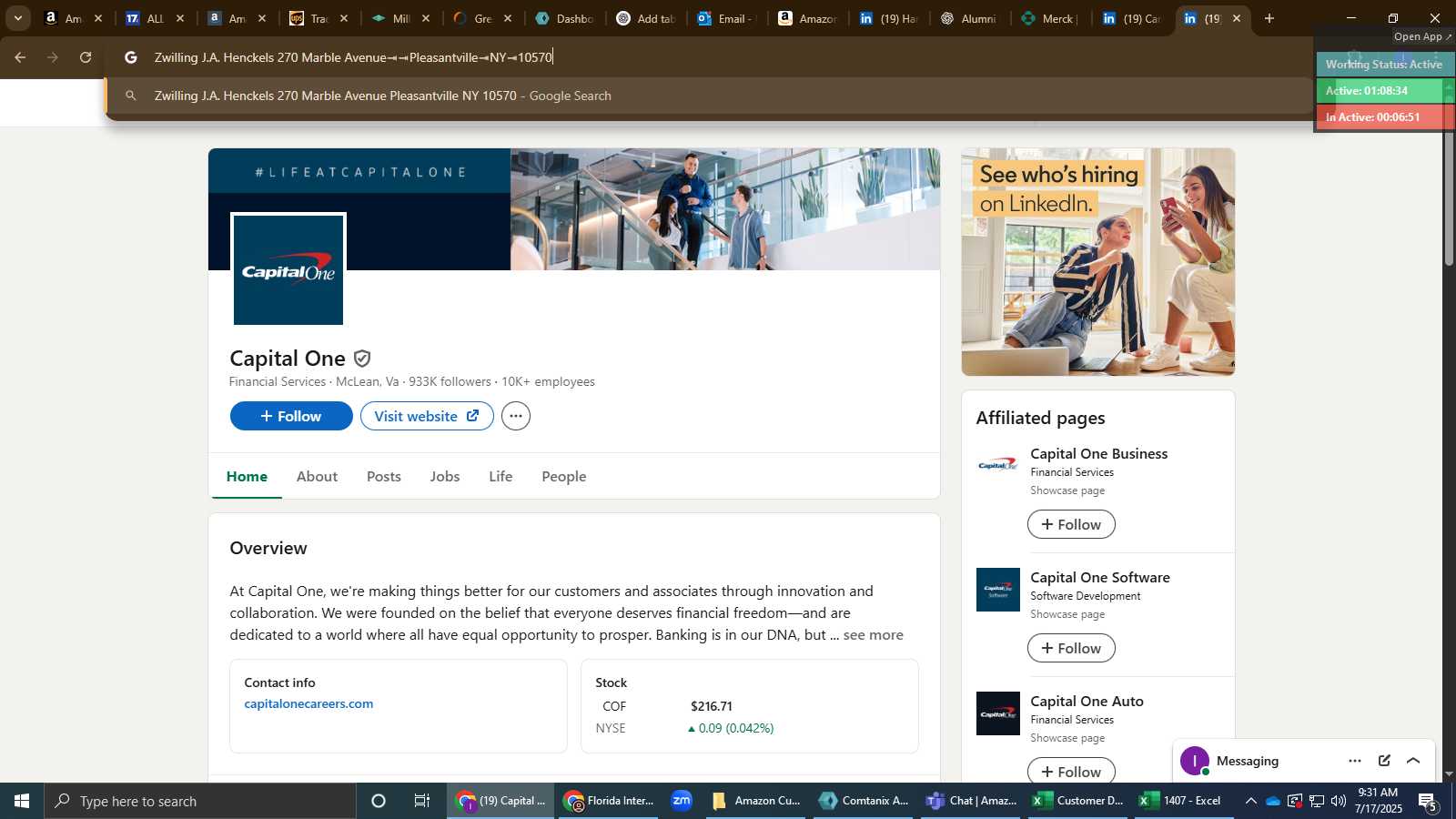The image size is (1456, 819).
Task: Open the tab search dropdown arrow
Action: point(17,18)
